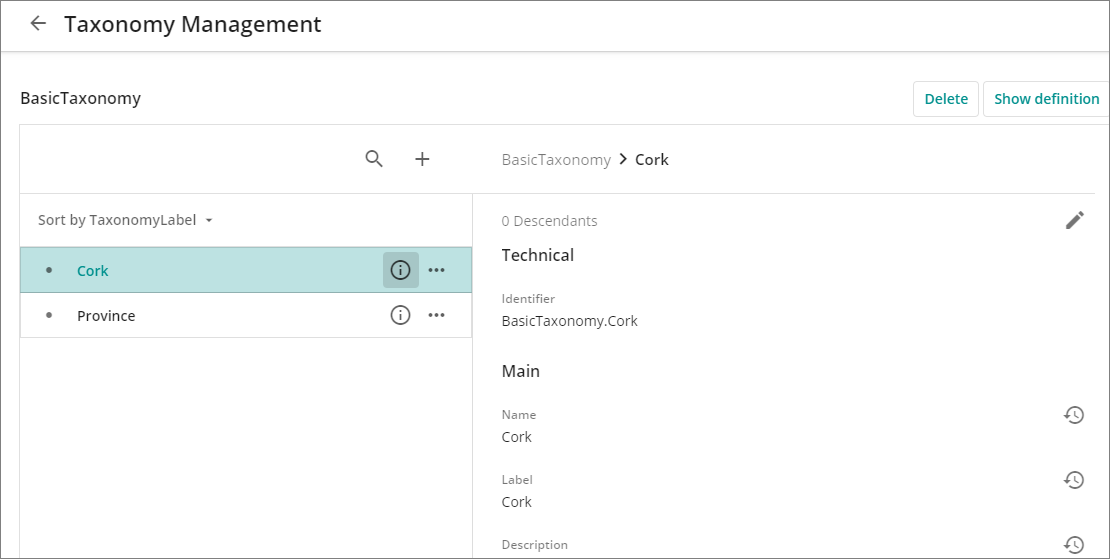The image size is (1110, 559).
Task: Select Cork in the taxonomy list
Action: [93, 270]
